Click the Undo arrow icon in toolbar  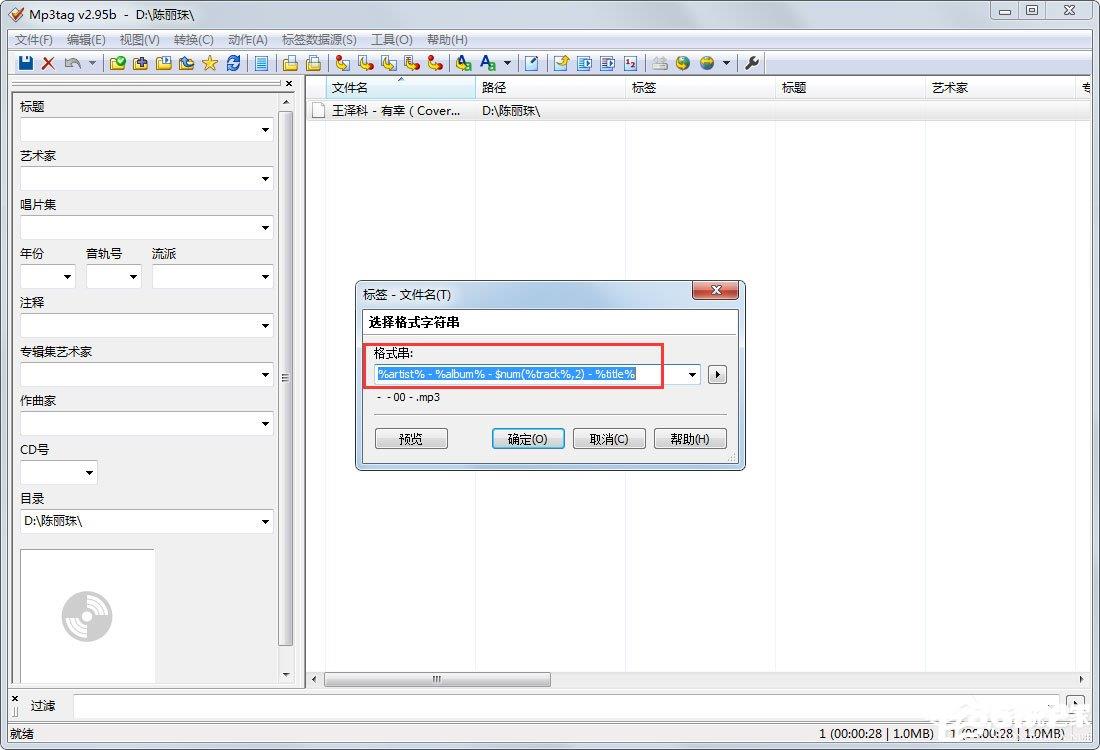point(72,63)
